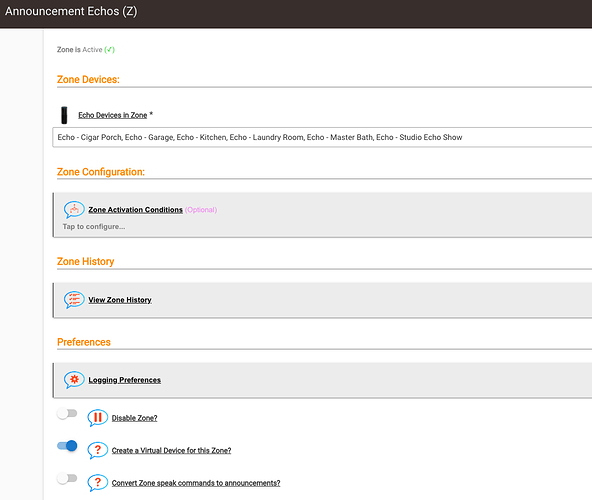
Task: Open the Echo devices selection dropdown field
Action: click(322, 137)
